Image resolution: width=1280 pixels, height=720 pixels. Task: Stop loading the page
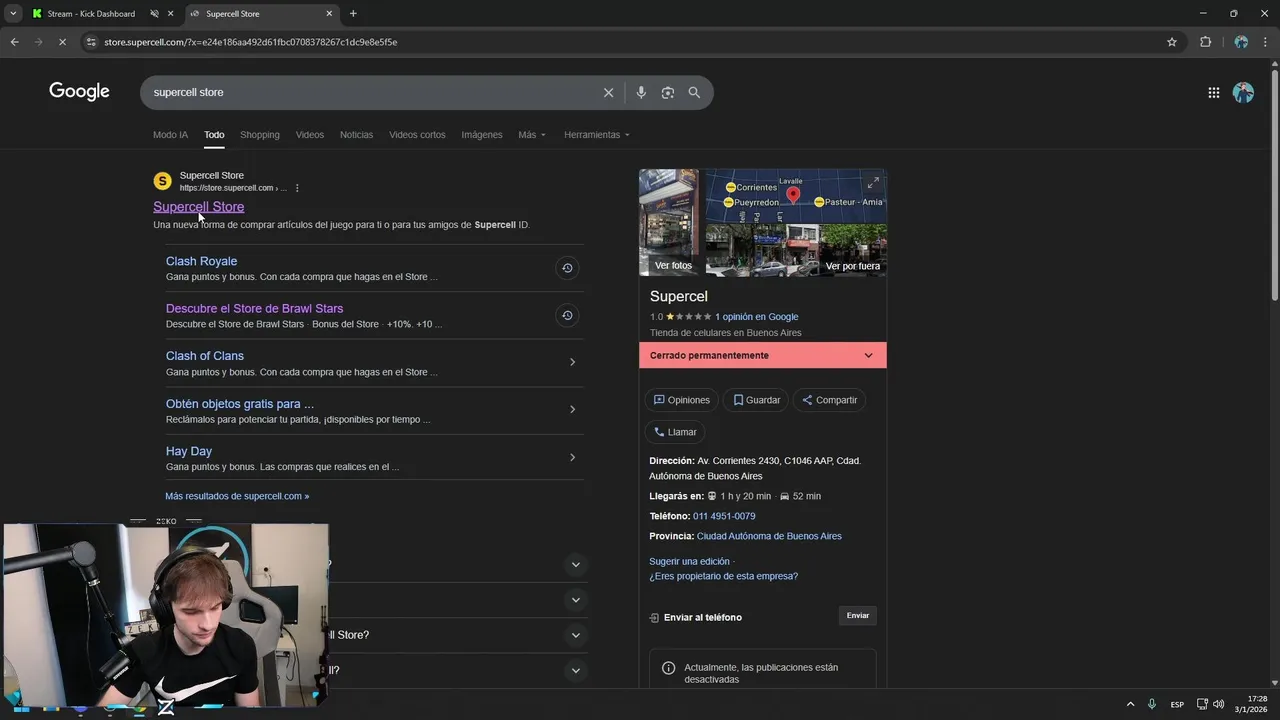[x=62, y=42]
